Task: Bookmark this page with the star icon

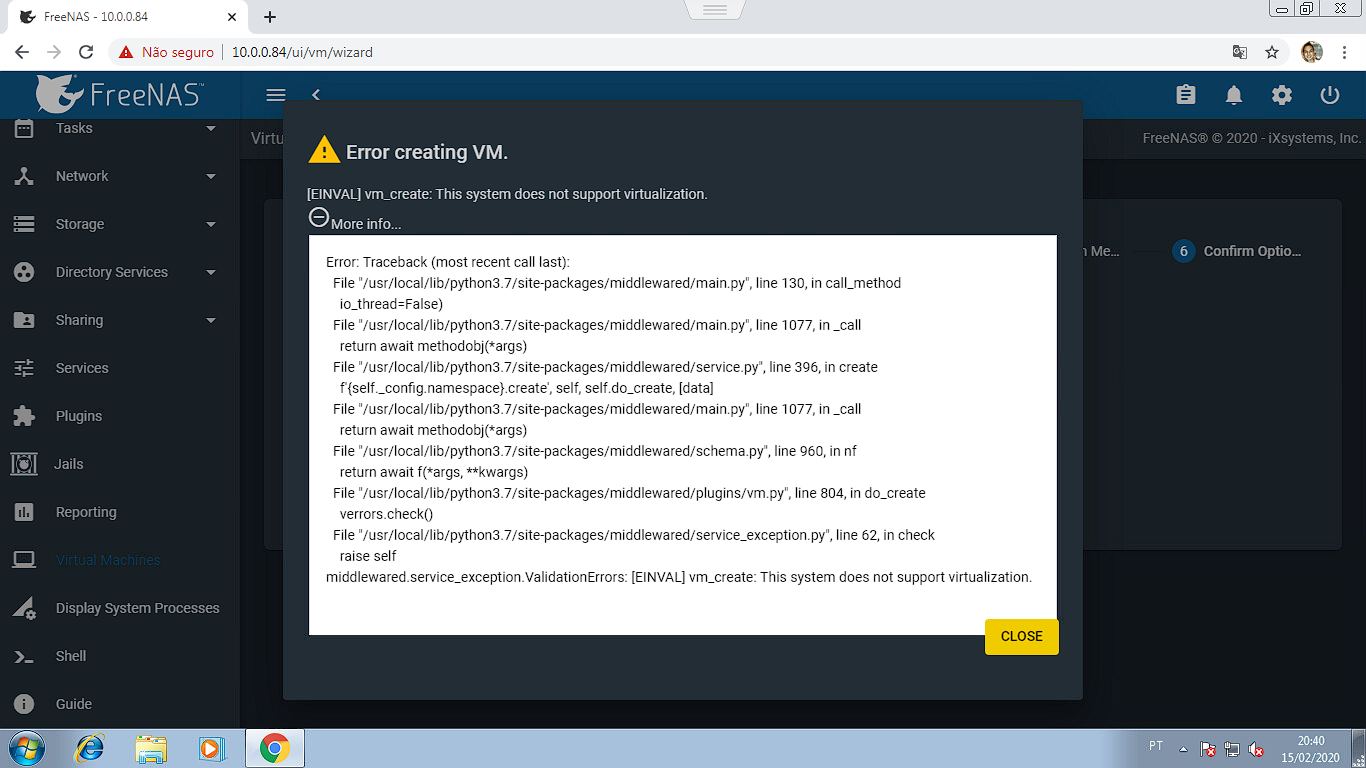Action: click(1272, 52)
